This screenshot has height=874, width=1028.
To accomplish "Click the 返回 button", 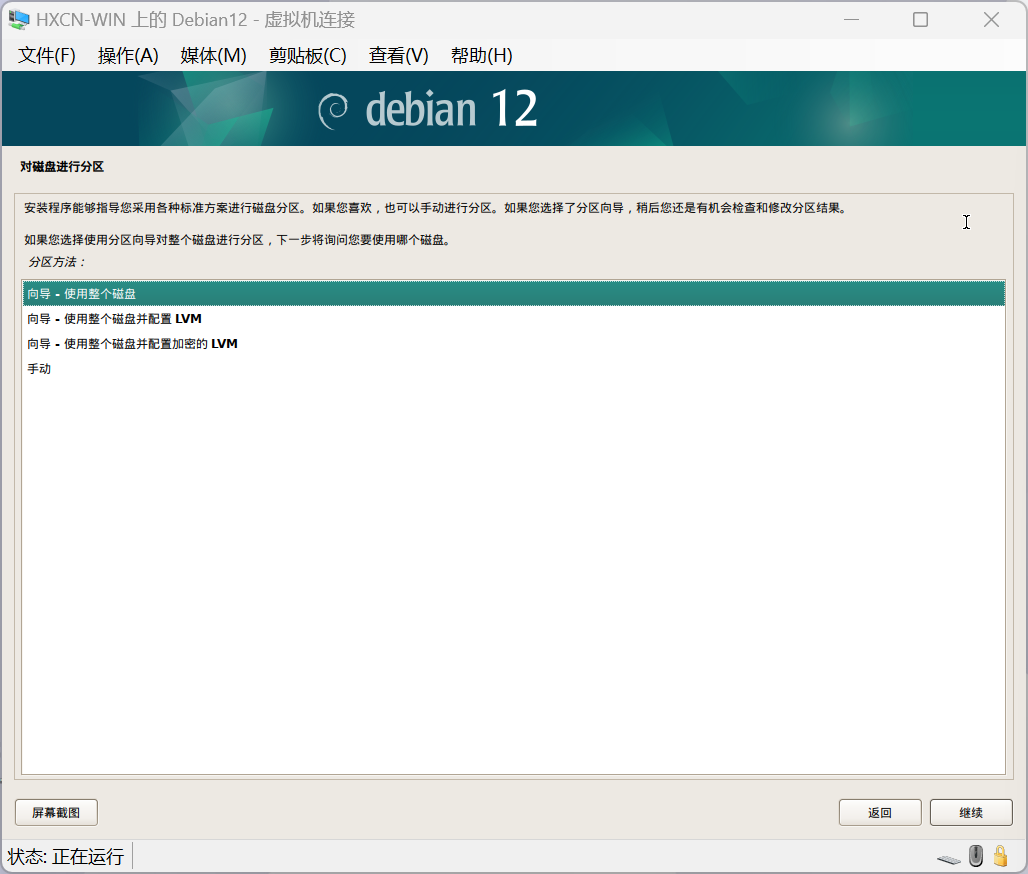I will (x=880, y=812).
